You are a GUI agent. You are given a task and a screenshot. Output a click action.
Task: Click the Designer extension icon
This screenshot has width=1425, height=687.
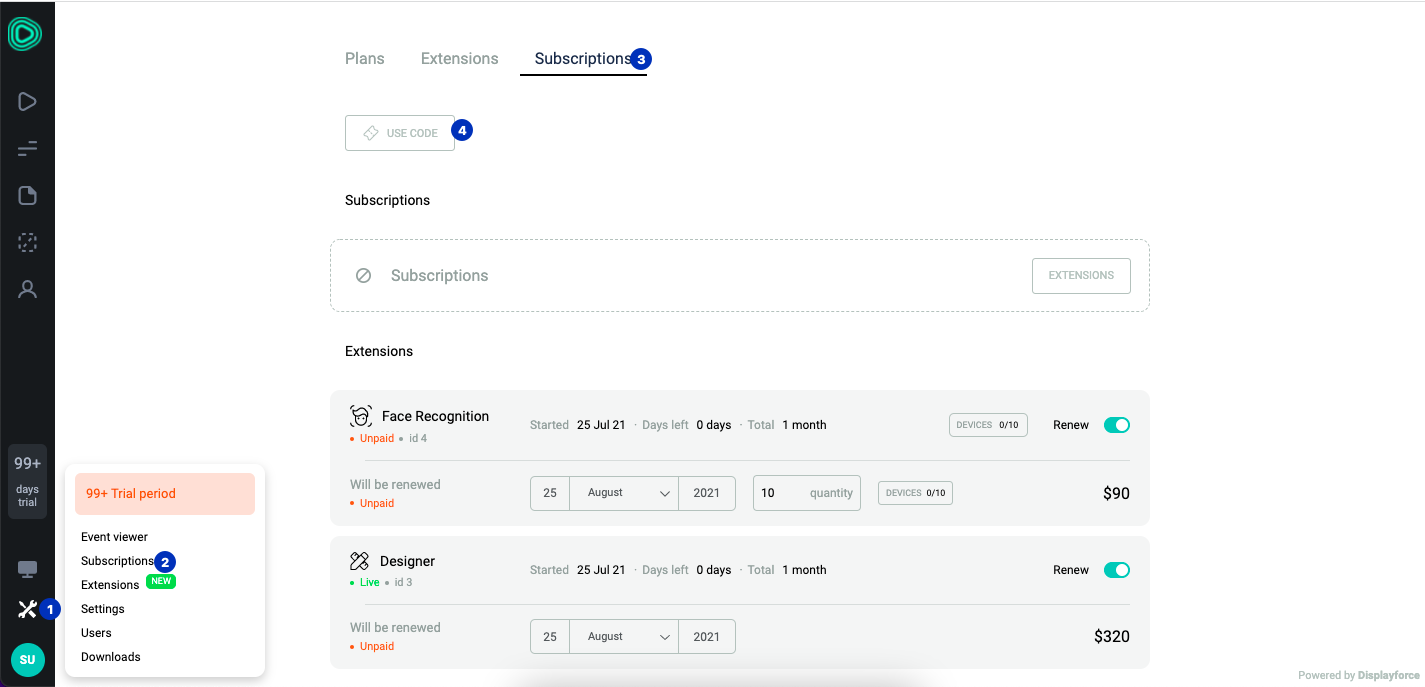(x=360, y=561)
